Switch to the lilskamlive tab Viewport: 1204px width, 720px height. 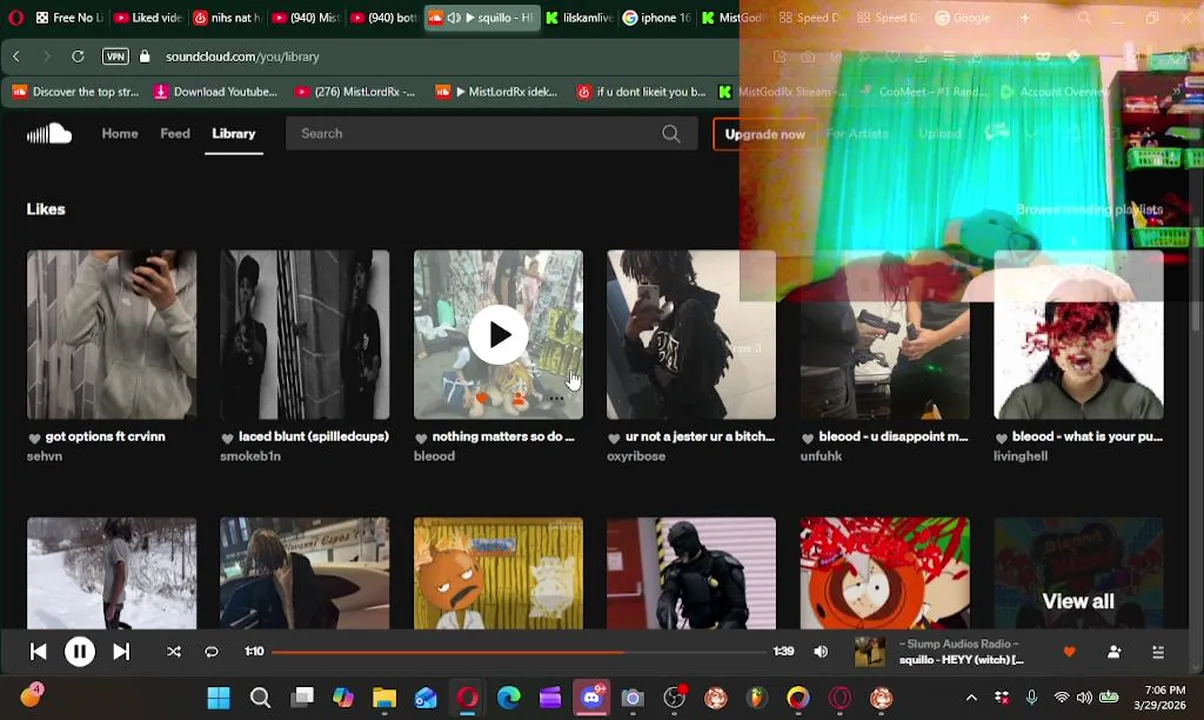[x=580, y=18]
